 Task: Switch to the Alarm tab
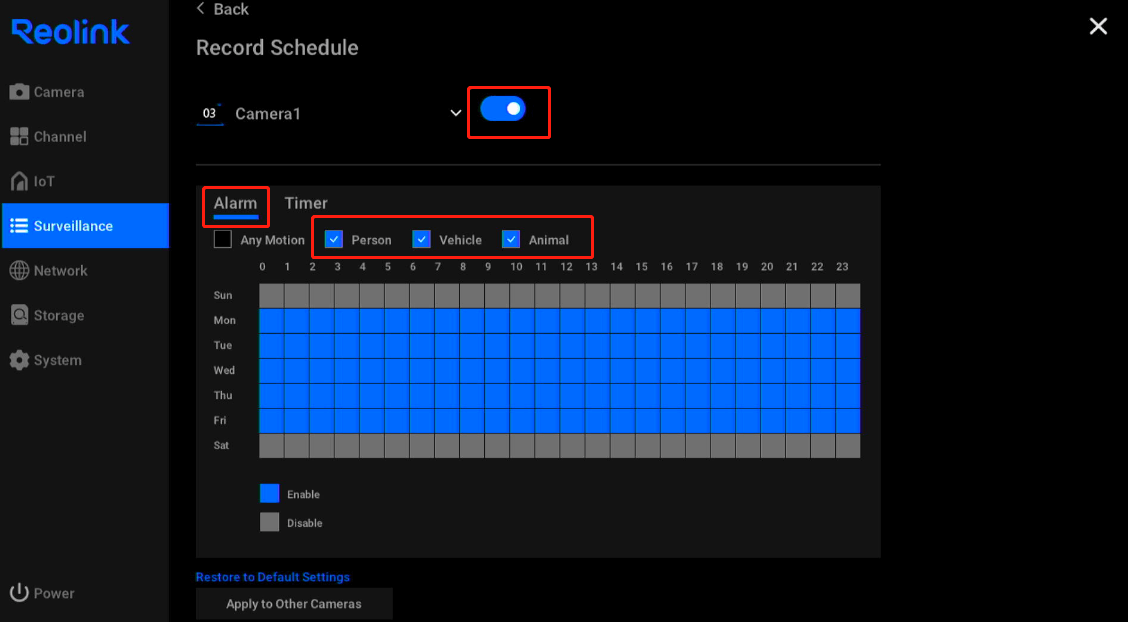tap(235, 203)
